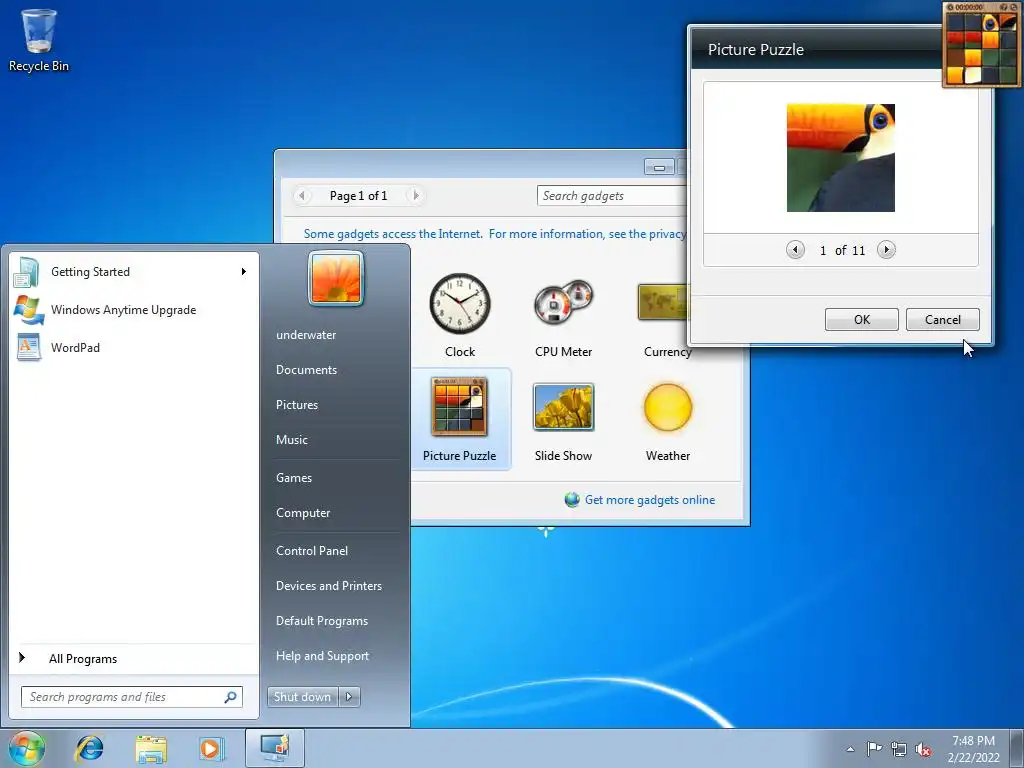This screenshot has width=1024, height=768.
Task: Open Internet Explorer from the taskbar
Action: click(x=89, y=748)
